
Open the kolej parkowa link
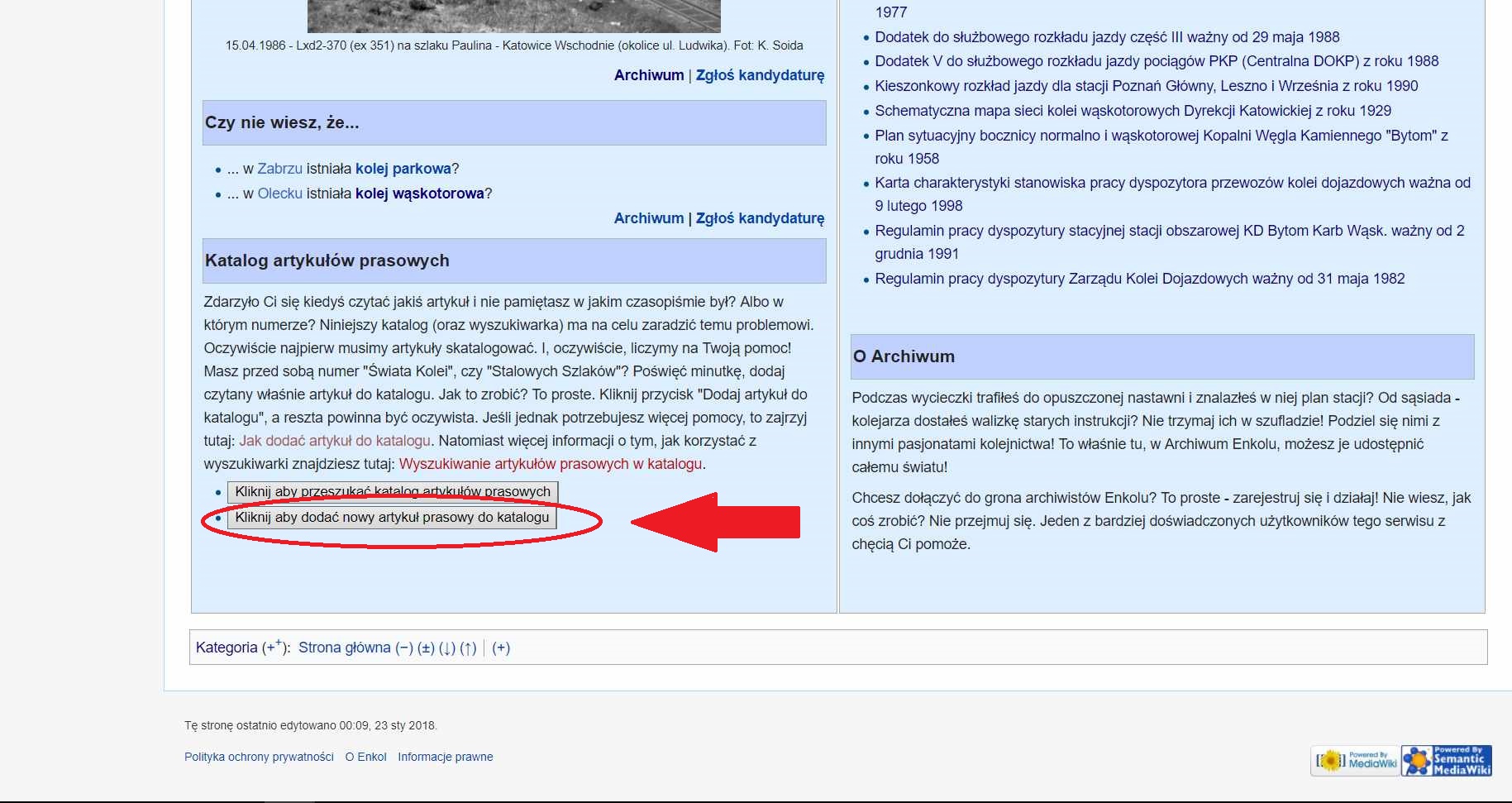[x=403, y=169]
